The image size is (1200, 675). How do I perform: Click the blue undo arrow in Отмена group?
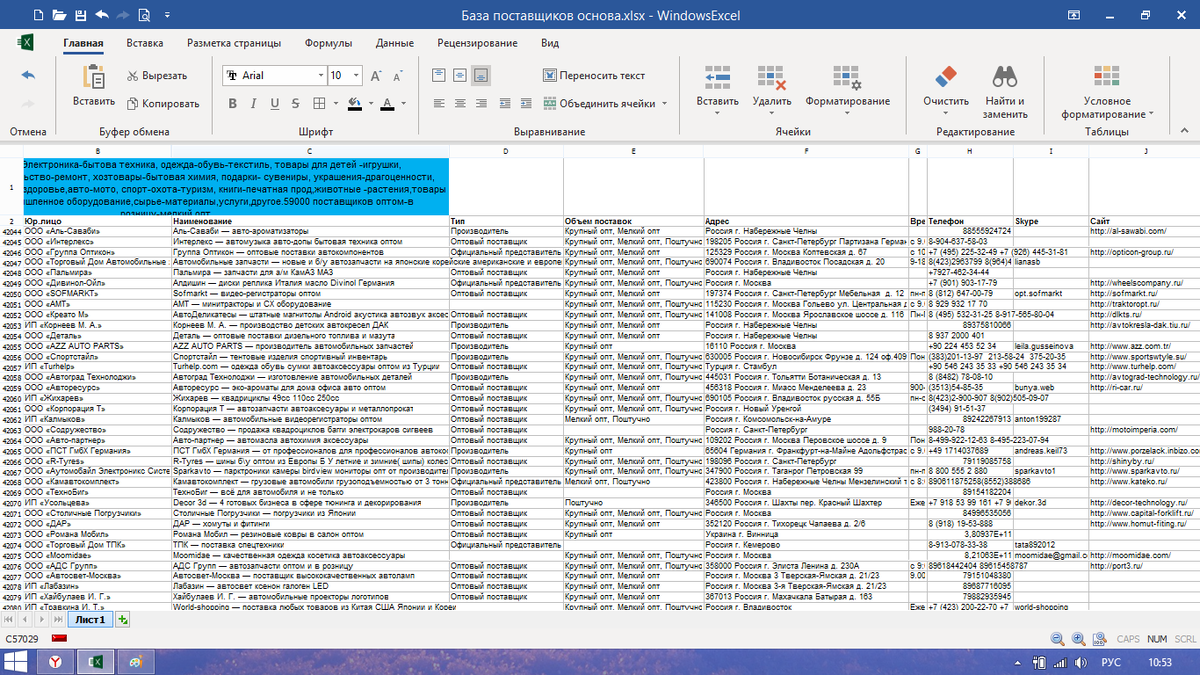pyautogui.click(x=28, y=76)
